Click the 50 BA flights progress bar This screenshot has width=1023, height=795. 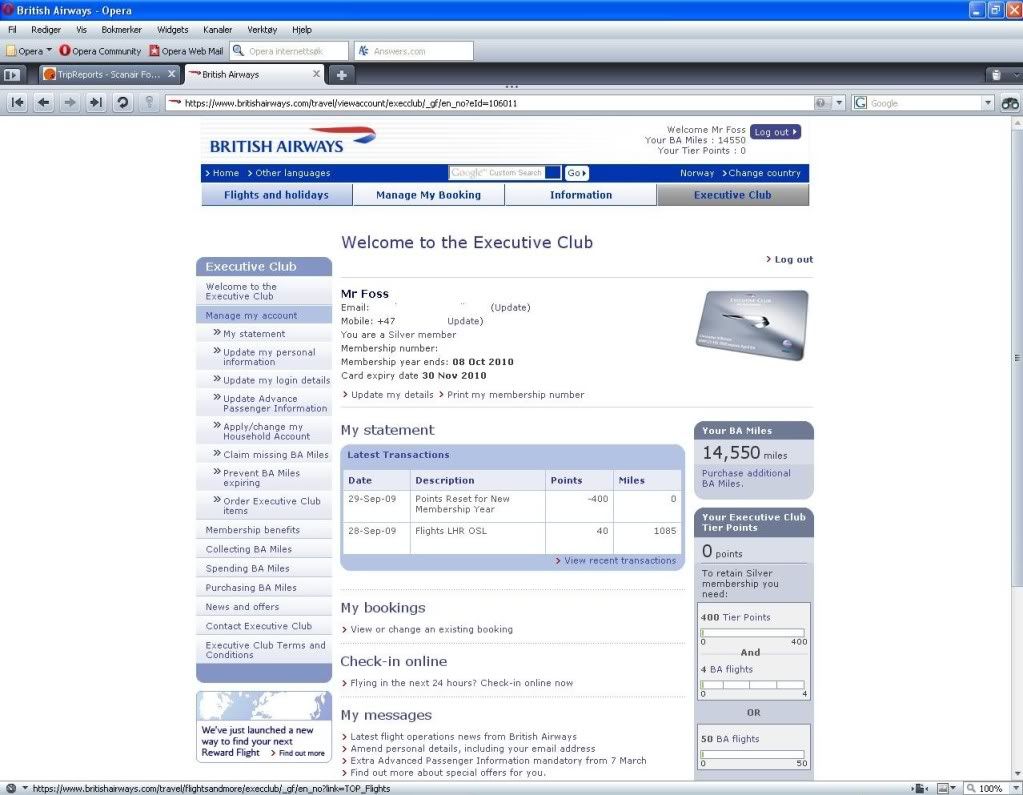point(752,755)
